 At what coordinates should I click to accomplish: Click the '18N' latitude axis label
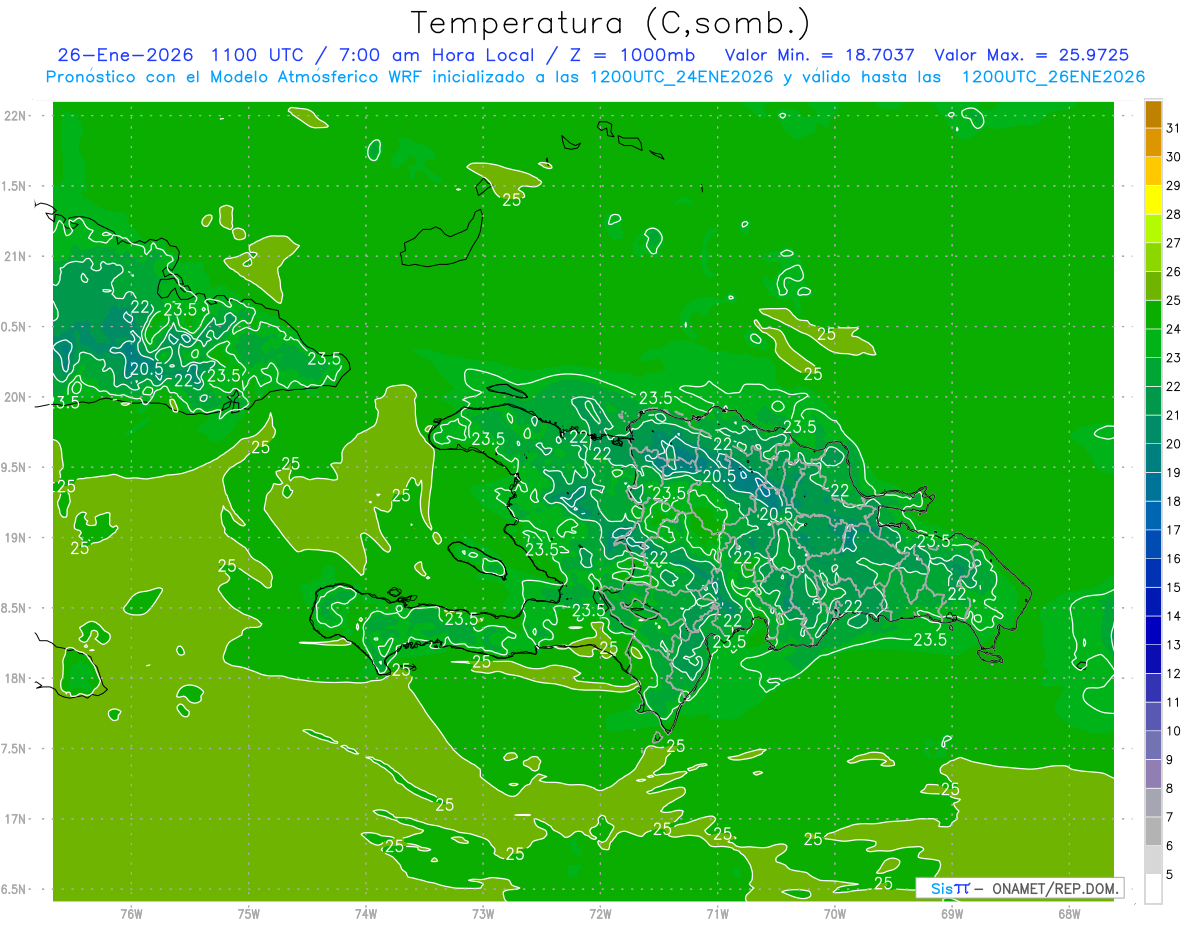(x=16, y=678)
